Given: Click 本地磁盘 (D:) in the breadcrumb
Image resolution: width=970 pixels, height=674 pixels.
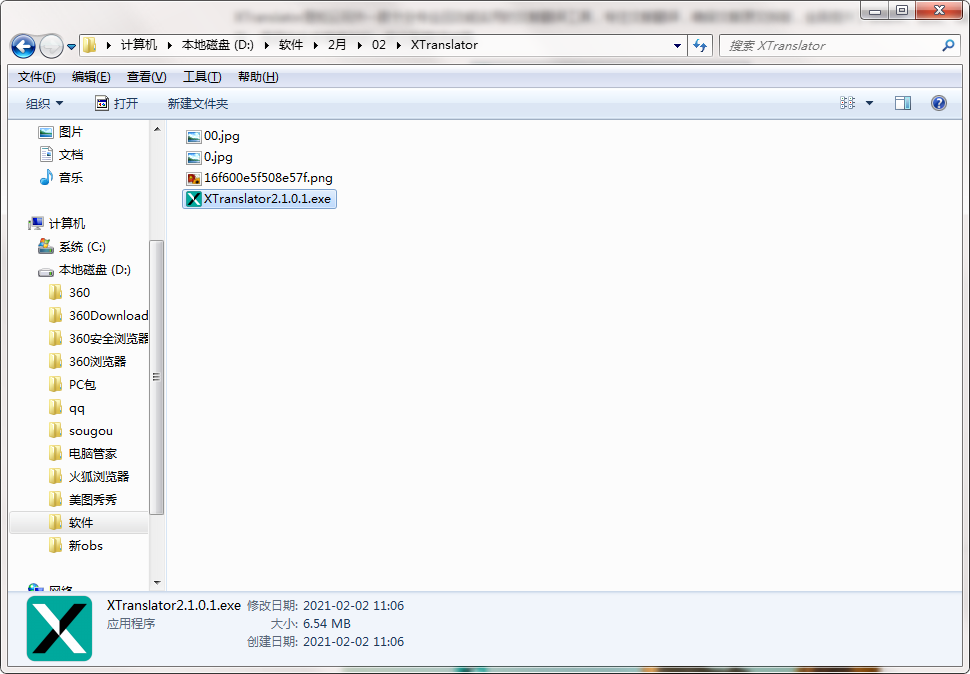Looking at the screenshot, I should click(x=218, y=45).
